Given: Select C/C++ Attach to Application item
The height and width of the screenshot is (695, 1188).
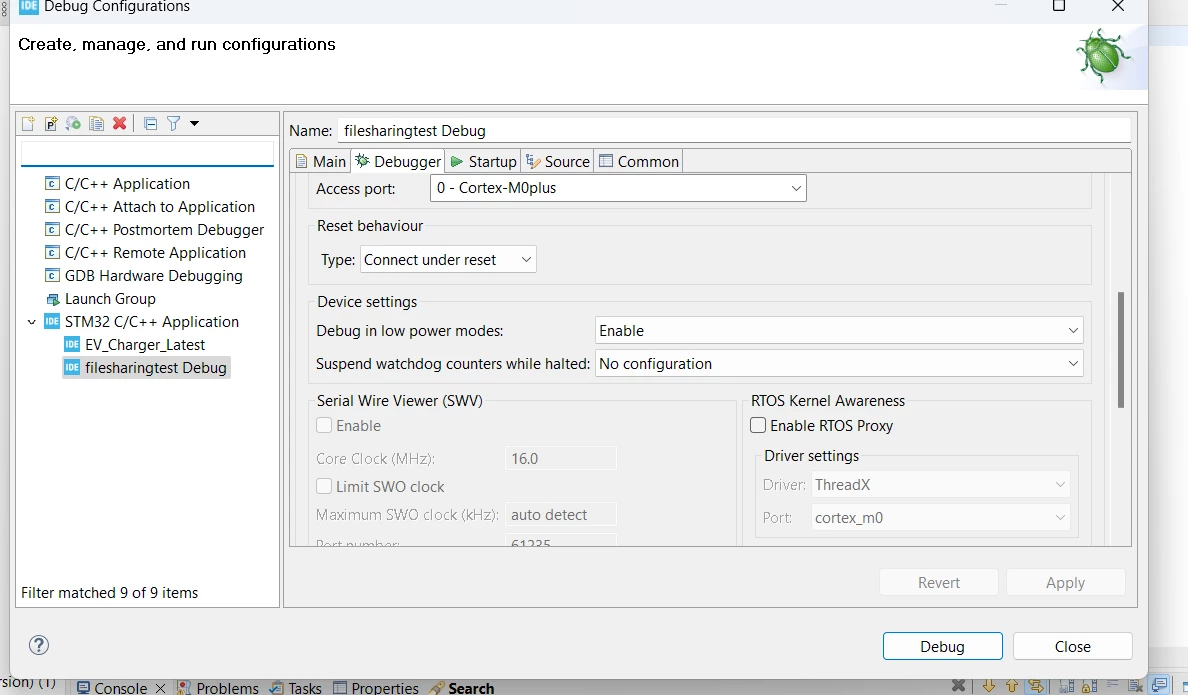Looking at the screenshot, I should [159, 206].
